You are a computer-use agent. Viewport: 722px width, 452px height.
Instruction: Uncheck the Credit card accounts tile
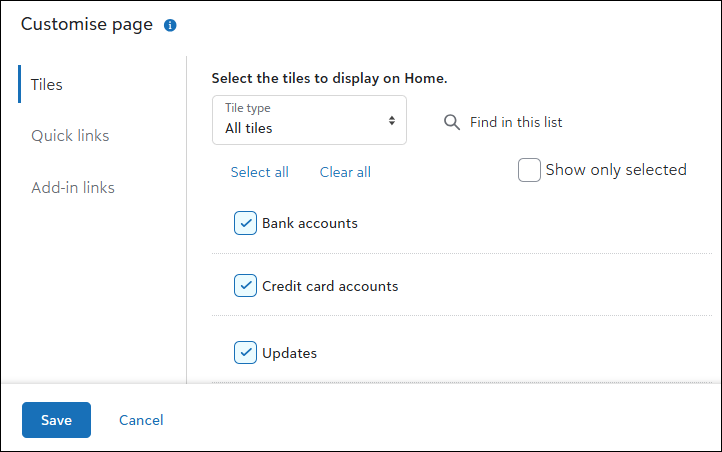click(x=245, y=286)
